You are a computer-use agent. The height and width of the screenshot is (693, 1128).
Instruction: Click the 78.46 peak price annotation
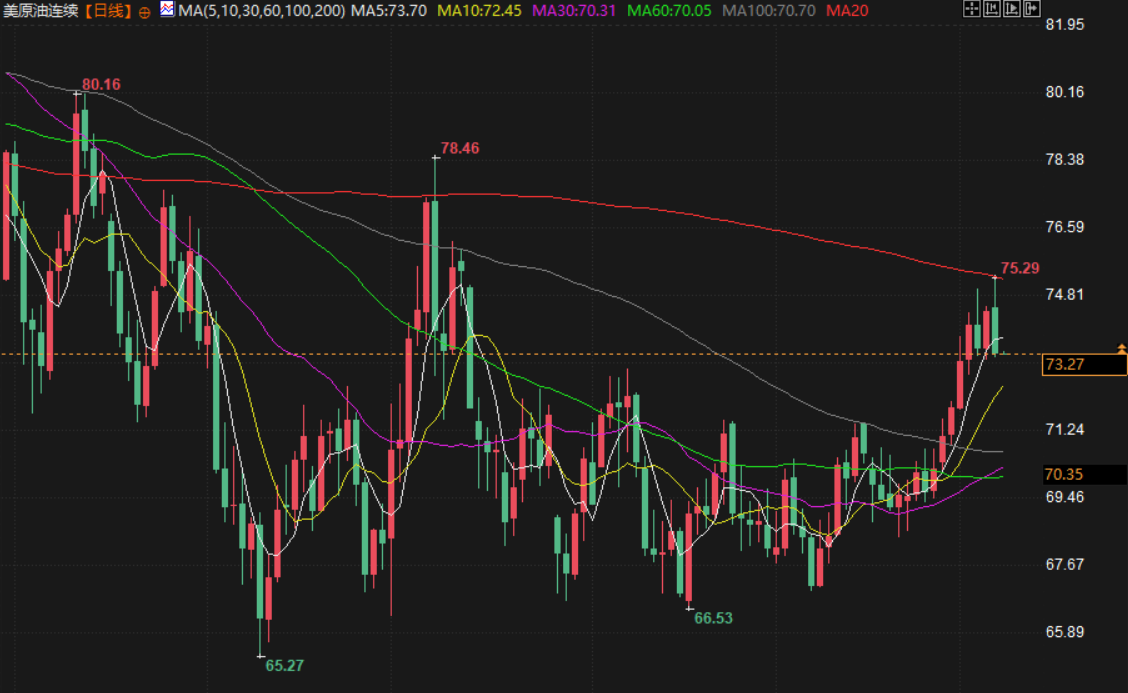pyautogui.click(x=460, y=148)
